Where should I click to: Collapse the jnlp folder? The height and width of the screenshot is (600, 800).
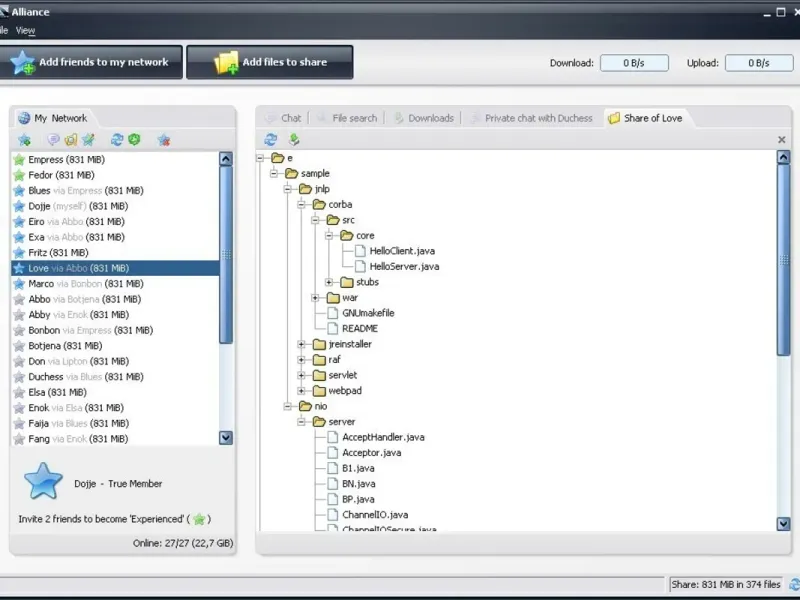pos(288,189)
